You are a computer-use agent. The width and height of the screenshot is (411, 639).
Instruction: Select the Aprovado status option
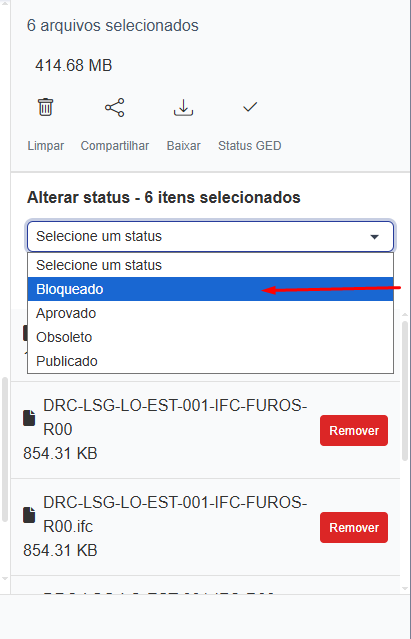point(211,313)
